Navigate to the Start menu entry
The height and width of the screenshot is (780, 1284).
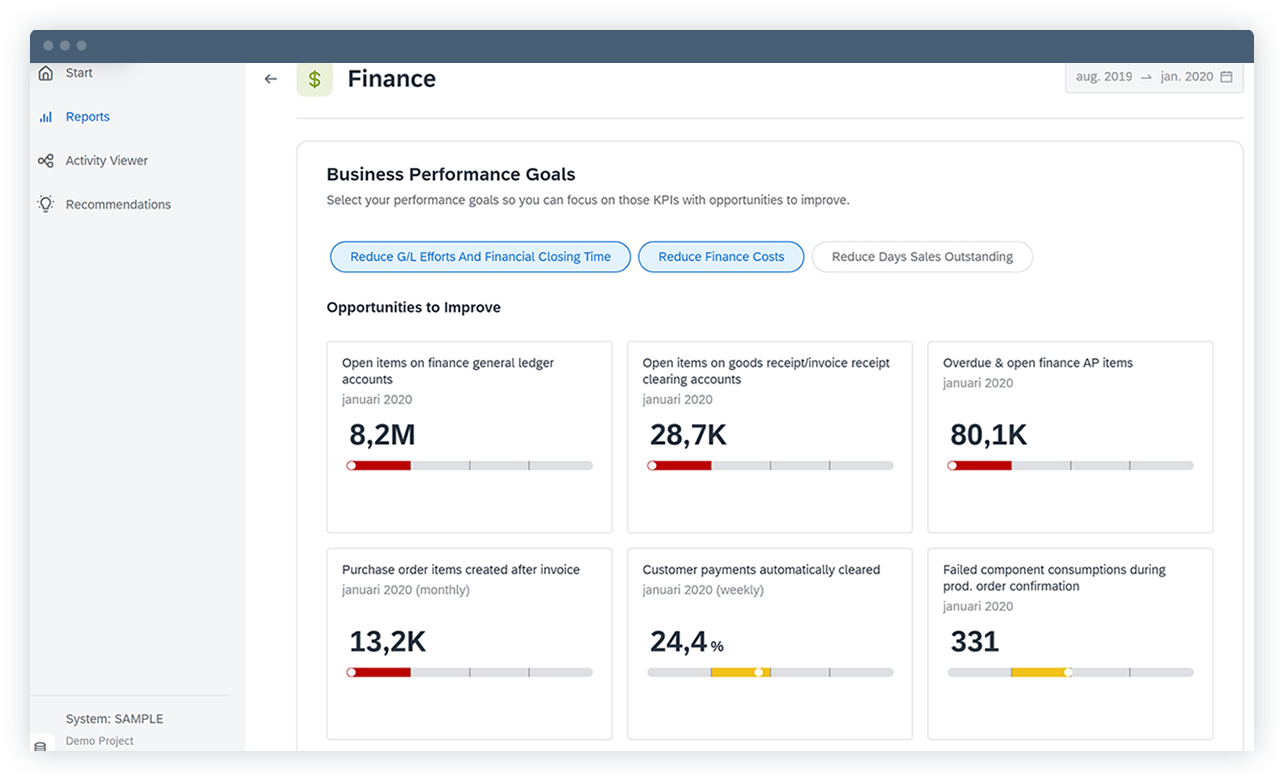[x=77, y=72]
